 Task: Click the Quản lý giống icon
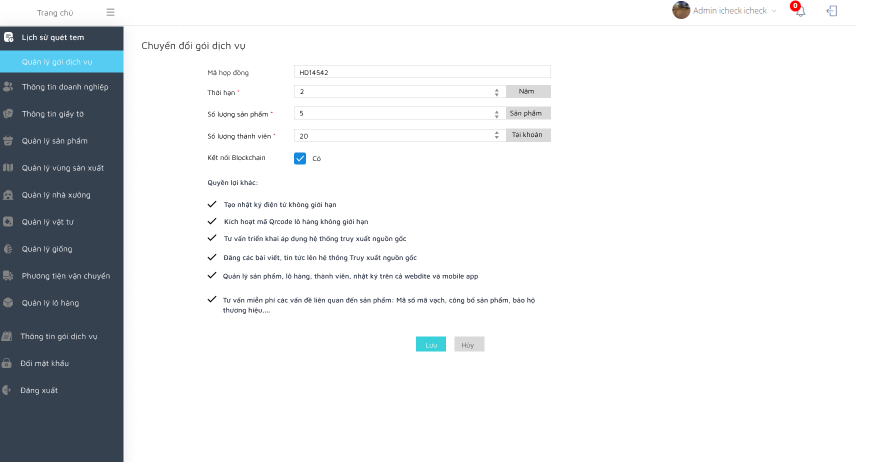click(x=8, y=249)
